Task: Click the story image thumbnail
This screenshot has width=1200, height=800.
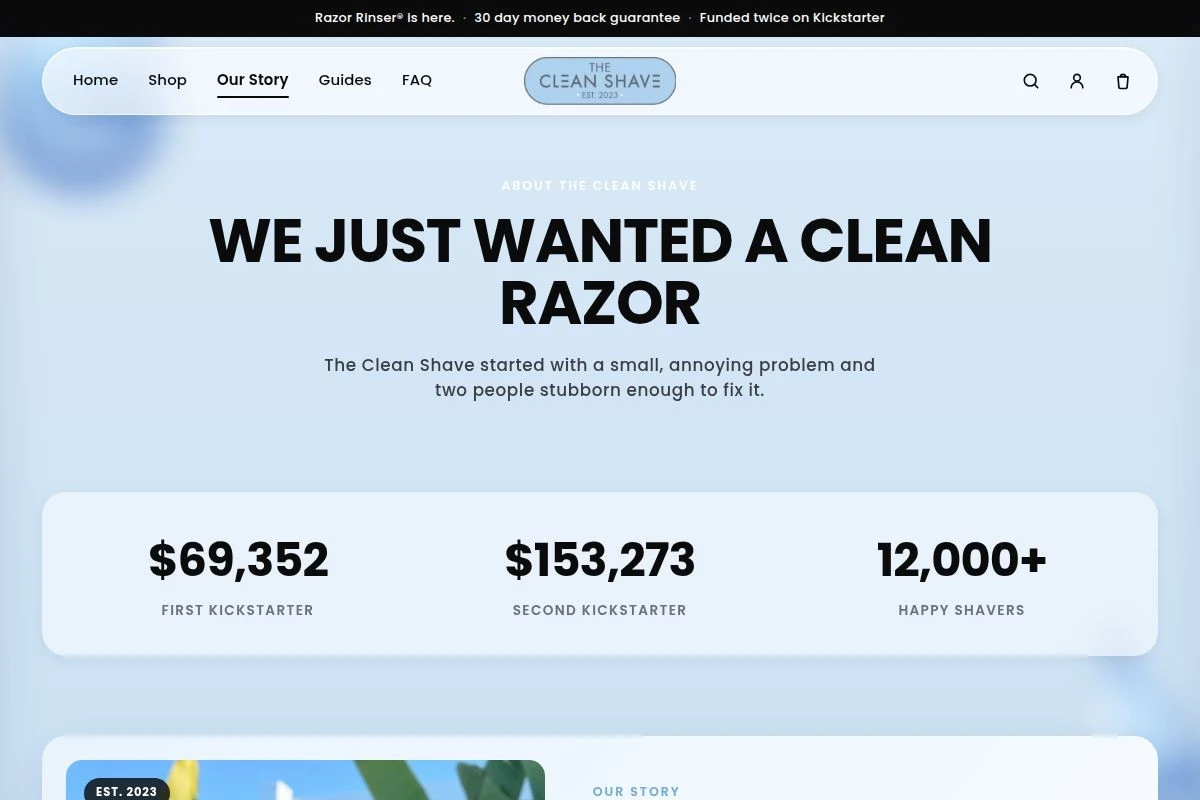Action: pos(305,780)
